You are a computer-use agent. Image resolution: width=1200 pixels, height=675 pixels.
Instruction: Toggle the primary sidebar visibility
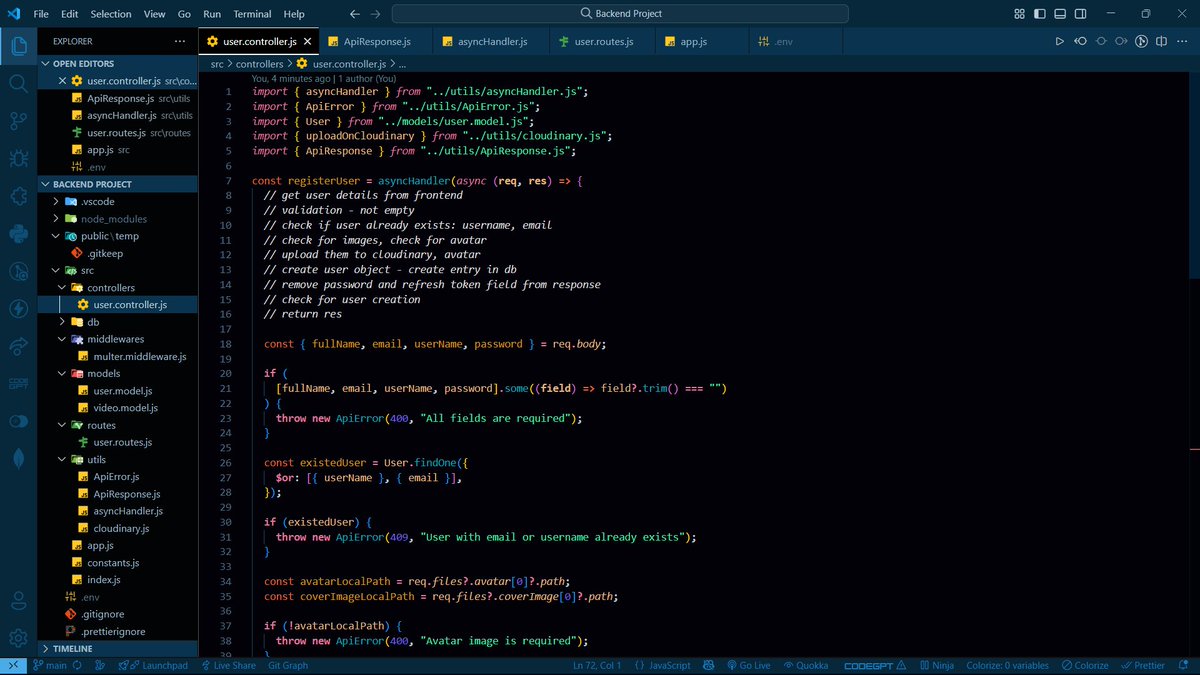point(1038,14)
